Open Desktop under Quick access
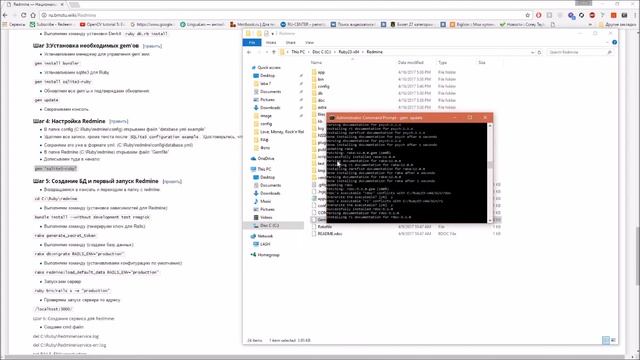The image size is (640, 360). 267,76
